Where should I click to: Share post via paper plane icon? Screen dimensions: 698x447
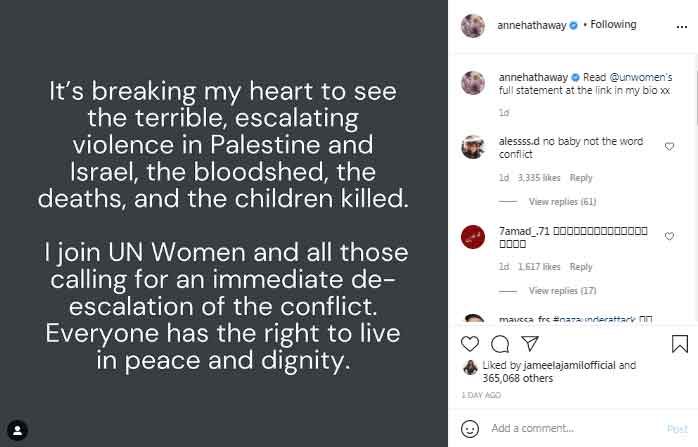[x=531, y=344]
